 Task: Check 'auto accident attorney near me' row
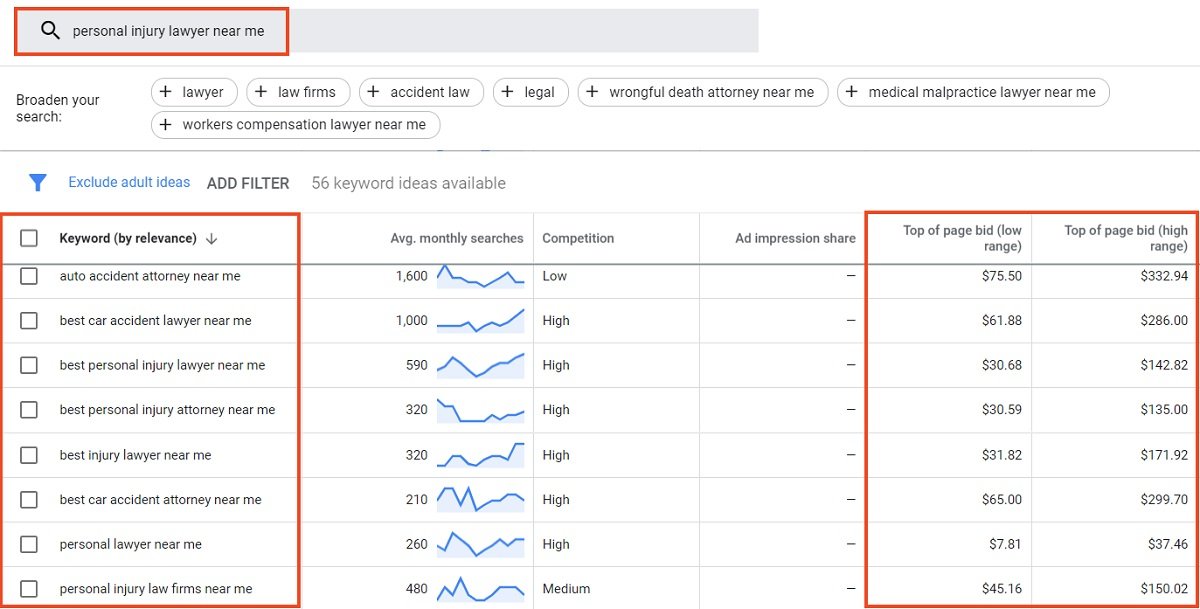point(29,276)
